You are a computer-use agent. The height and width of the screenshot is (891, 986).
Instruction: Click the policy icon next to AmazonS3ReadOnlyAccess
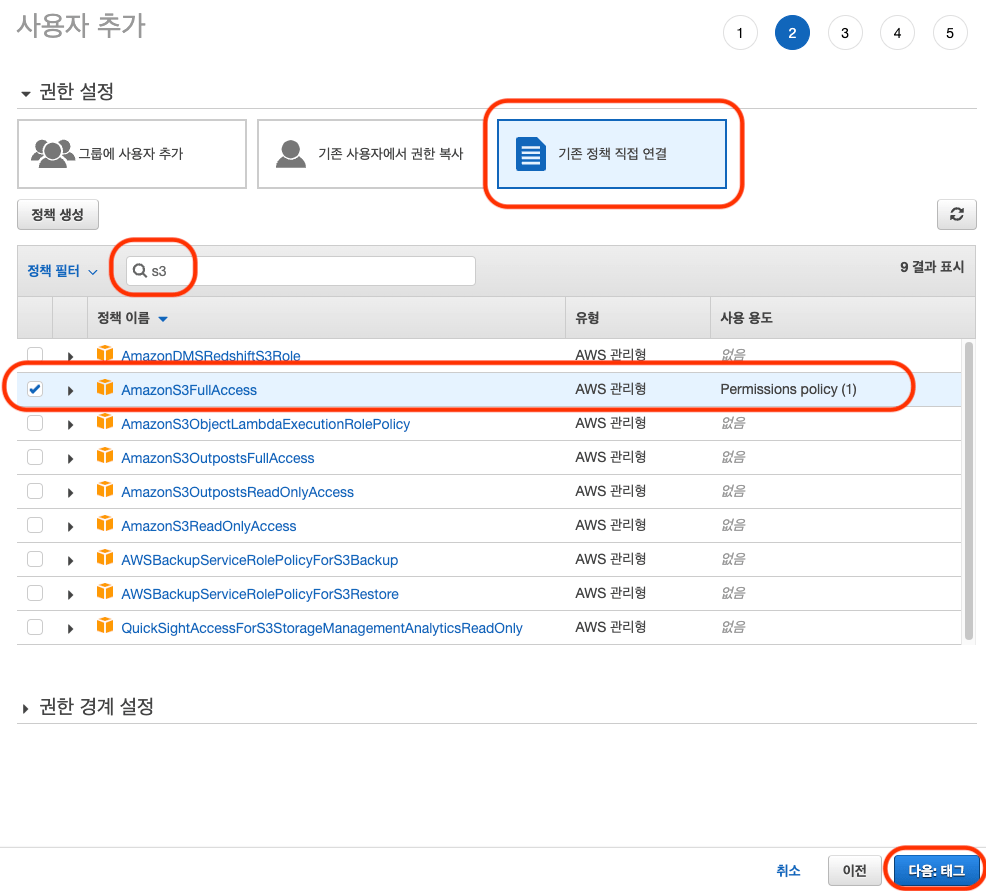pyautogui.click(x=105, y=525)
